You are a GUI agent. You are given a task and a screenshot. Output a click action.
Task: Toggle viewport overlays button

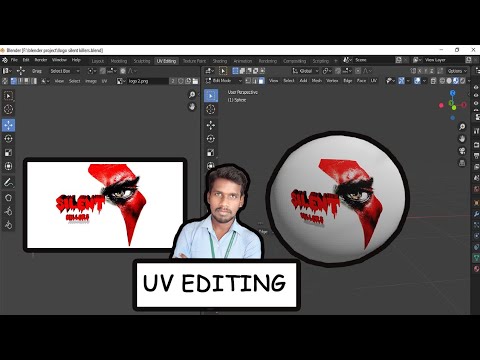(x=417, y=81)
